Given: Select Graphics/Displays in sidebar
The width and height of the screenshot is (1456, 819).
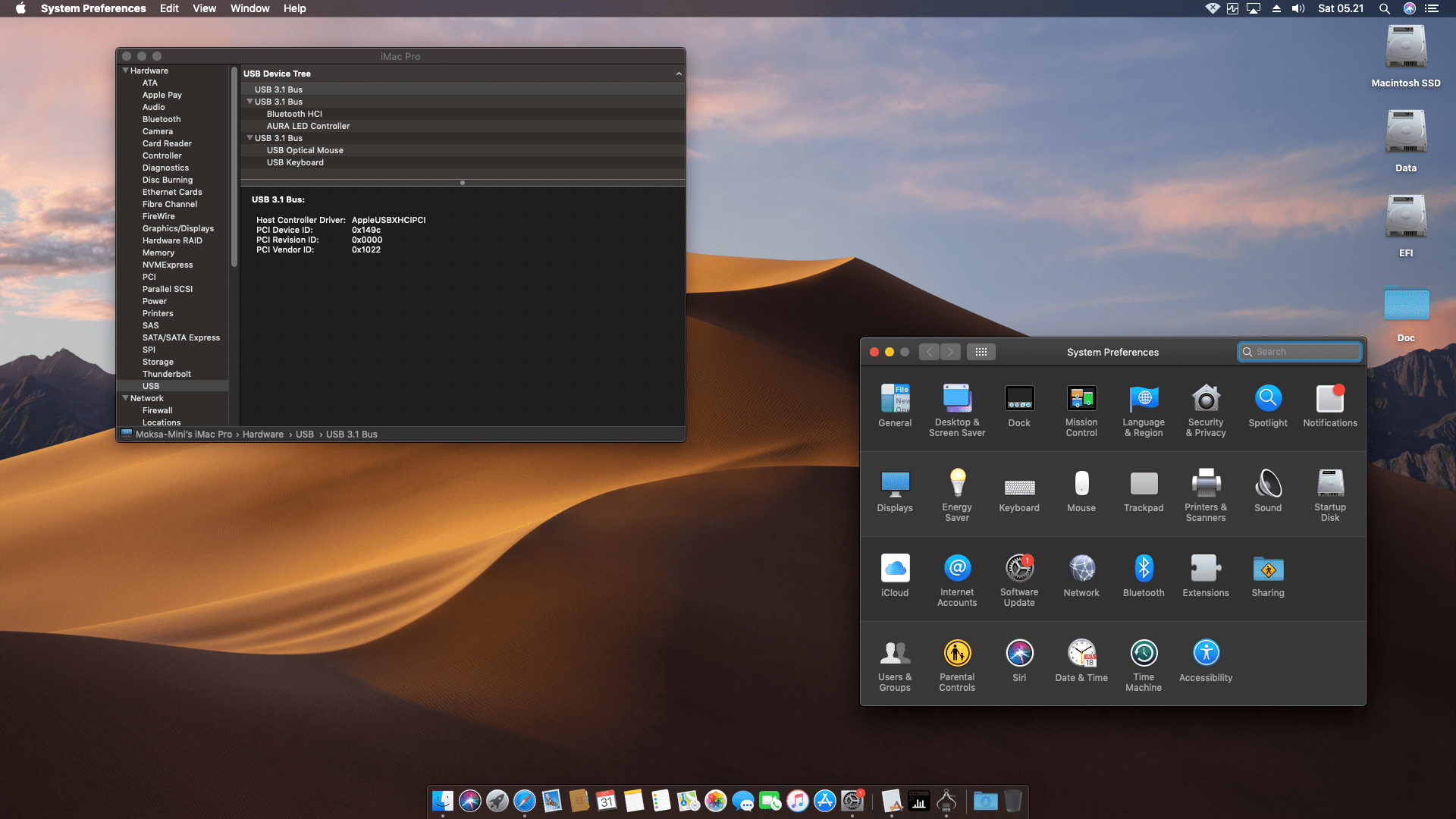Looking at the screenshot, I should tap(178, 228).
